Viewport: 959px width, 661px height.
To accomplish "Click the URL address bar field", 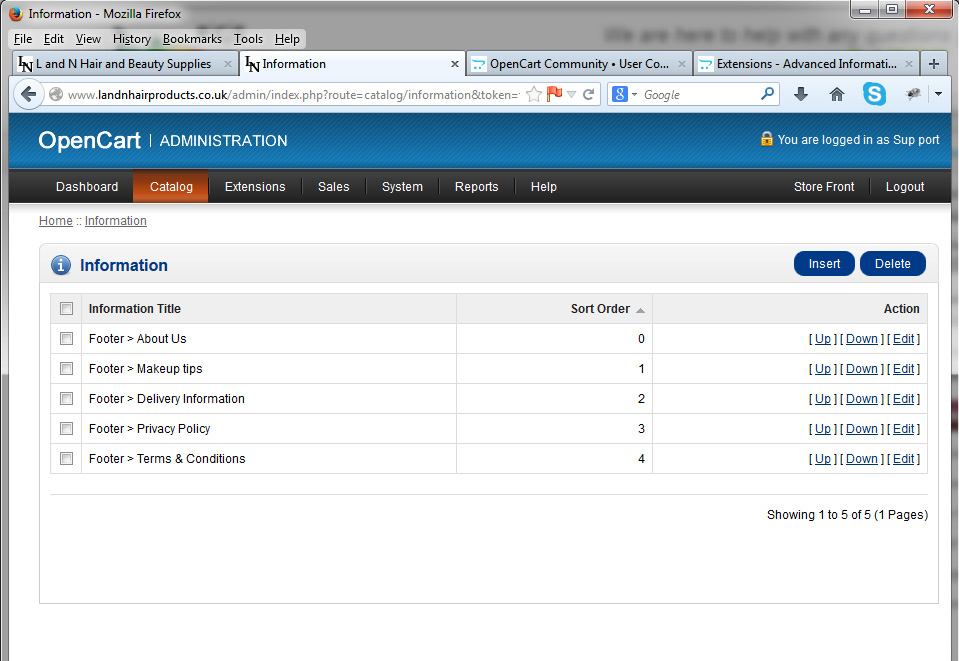I will click(x=294, y=95).
